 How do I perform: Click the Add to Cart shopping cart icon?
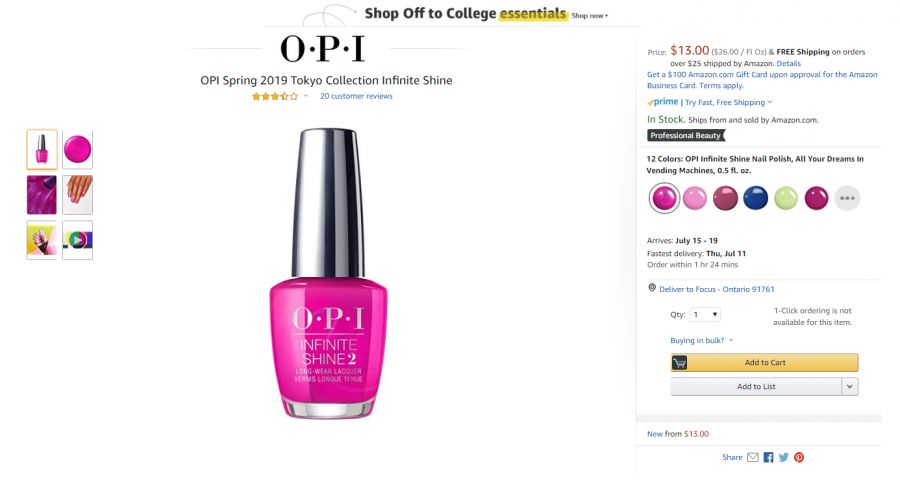point(680,363)
